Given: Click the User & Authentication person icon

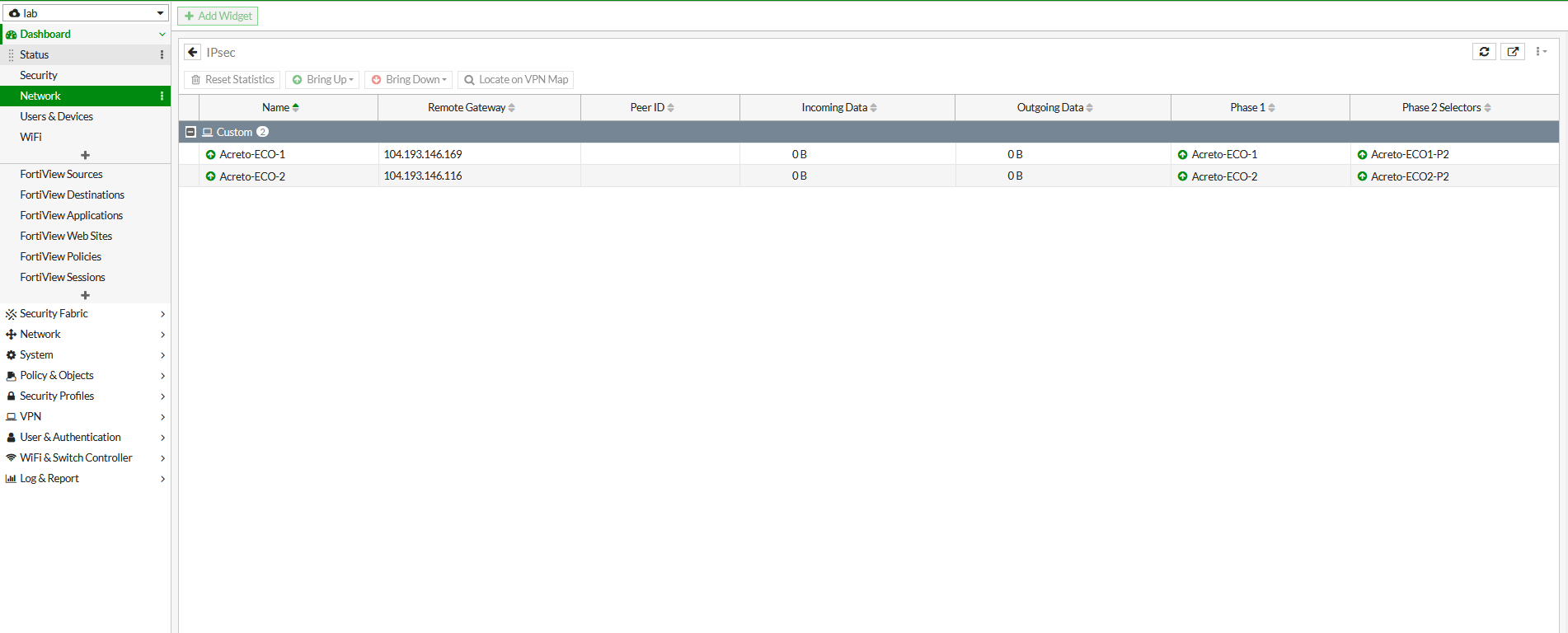Looking at the screenshot, I should pyautogui.click(x=11, y=438).
